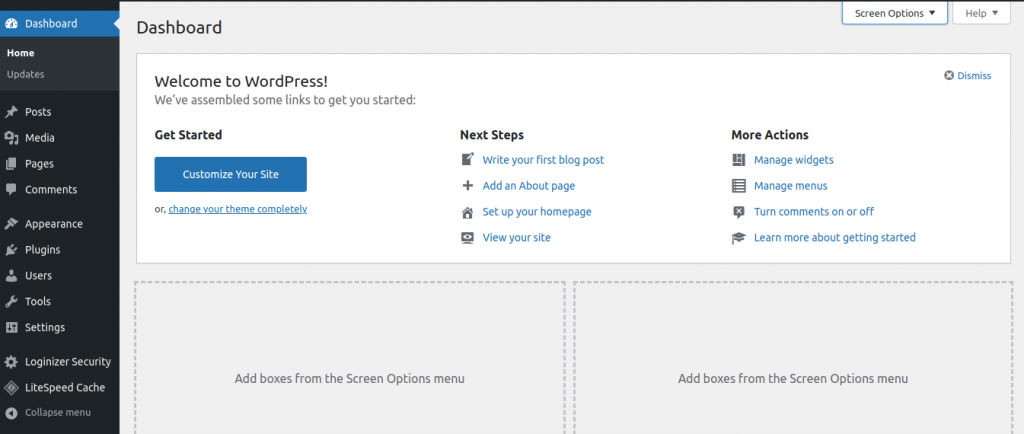Click the menu list icon beside Manage menus
Viewport: 1024px width, 434px height.
[739, 186]
